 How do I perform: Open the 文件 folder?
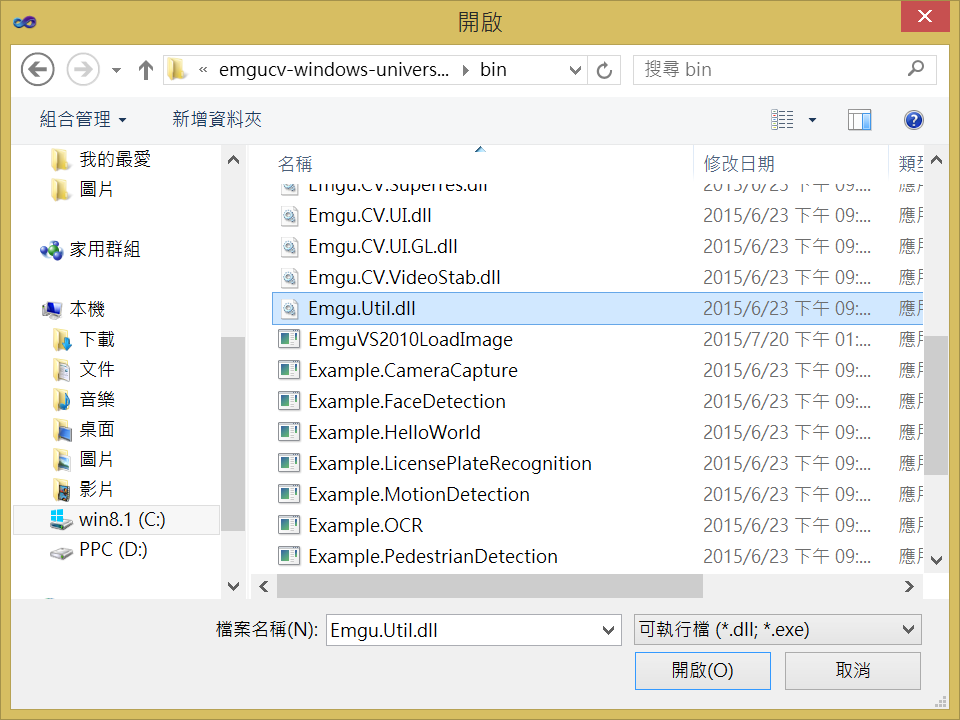click(97, 369)
